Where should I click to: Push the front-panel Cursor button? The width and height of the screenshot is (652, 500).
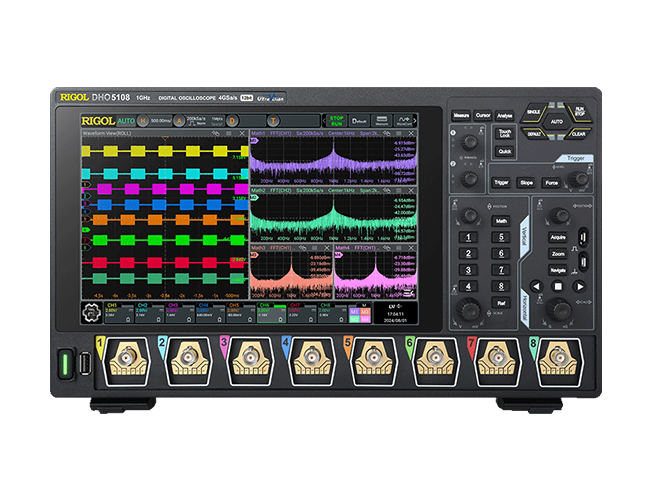tap(483, 116)
